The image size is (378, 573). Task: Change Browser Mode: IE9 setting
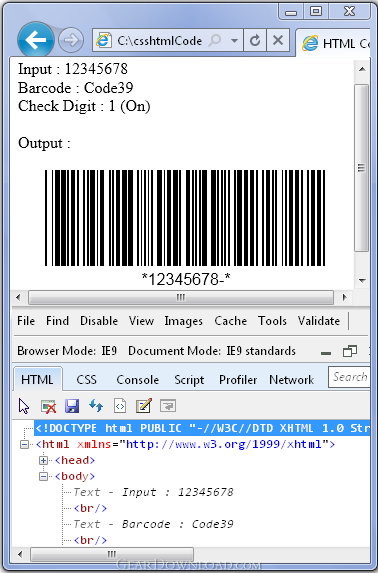click(x=67, y=351)
